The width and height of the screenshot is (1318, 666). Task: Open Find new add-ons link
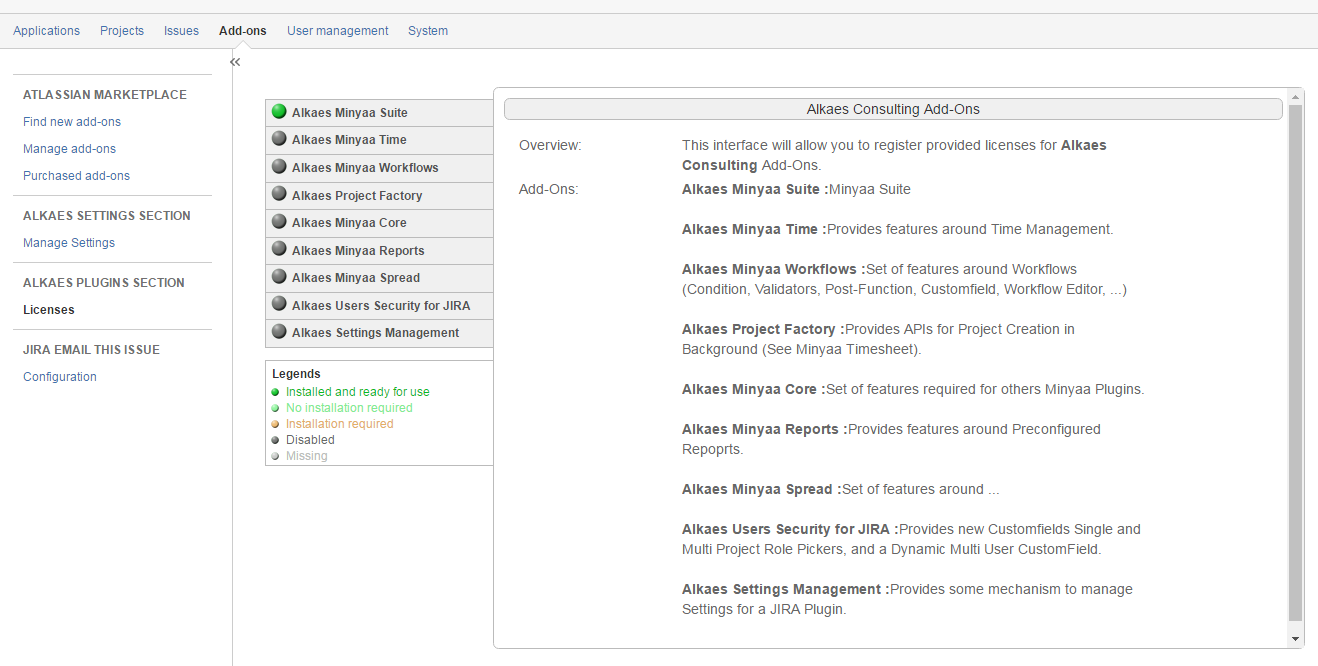point(72,122)
